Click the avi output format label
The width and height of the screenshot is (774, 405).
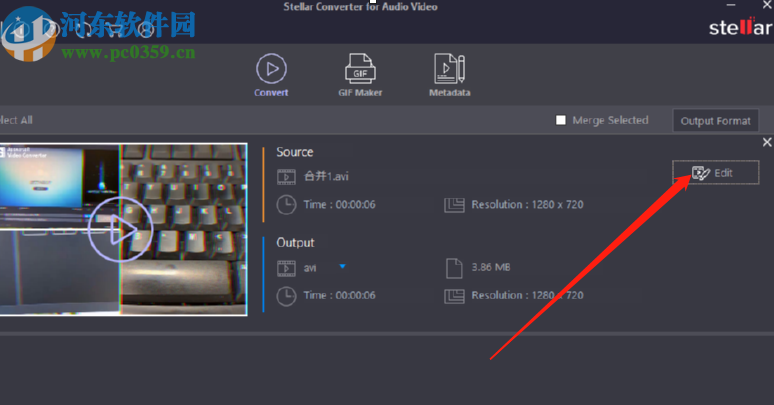pos(310,268)
